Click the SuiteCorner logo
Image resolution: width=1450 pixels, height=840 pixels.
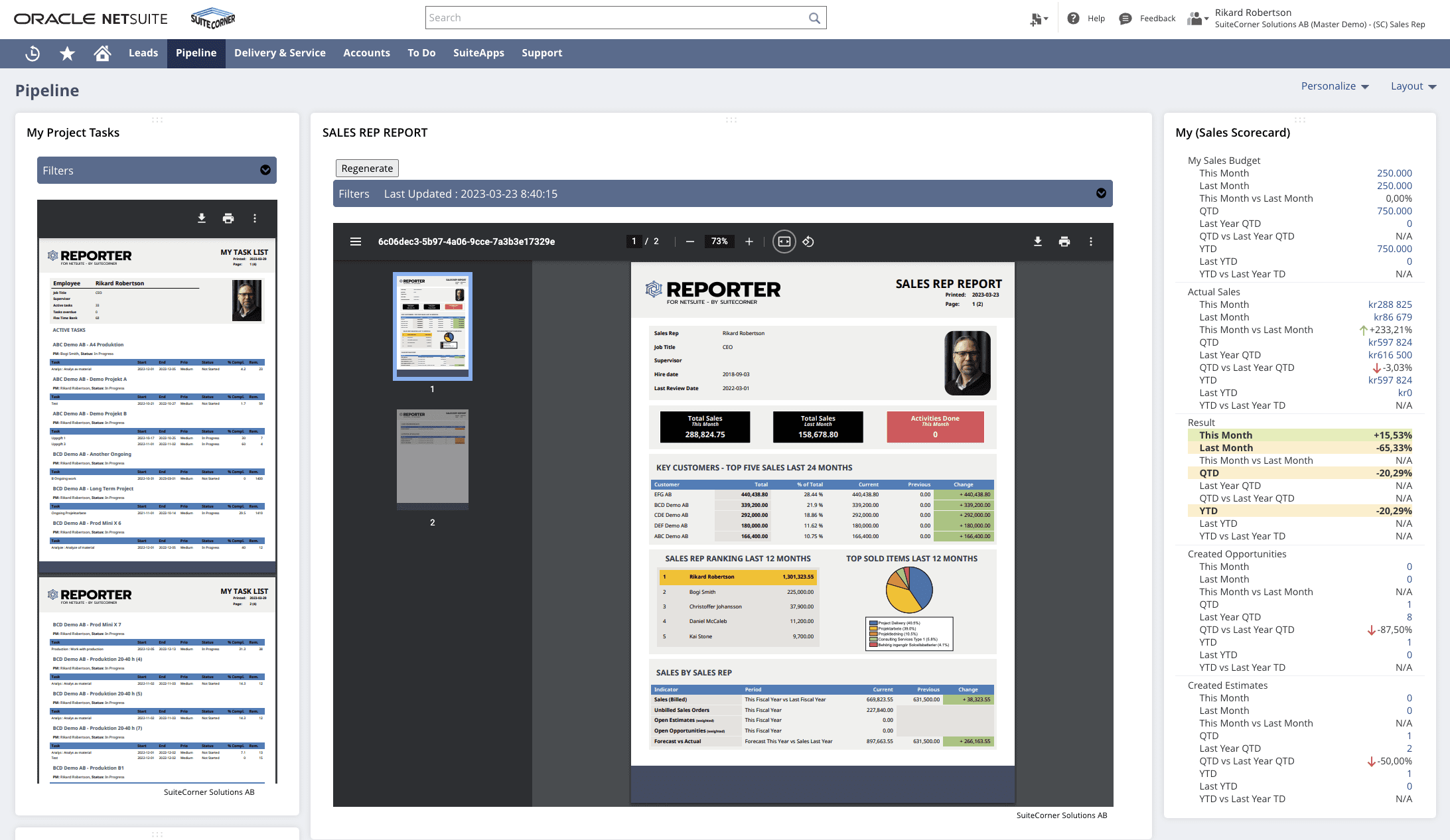(x=213, y=19)
